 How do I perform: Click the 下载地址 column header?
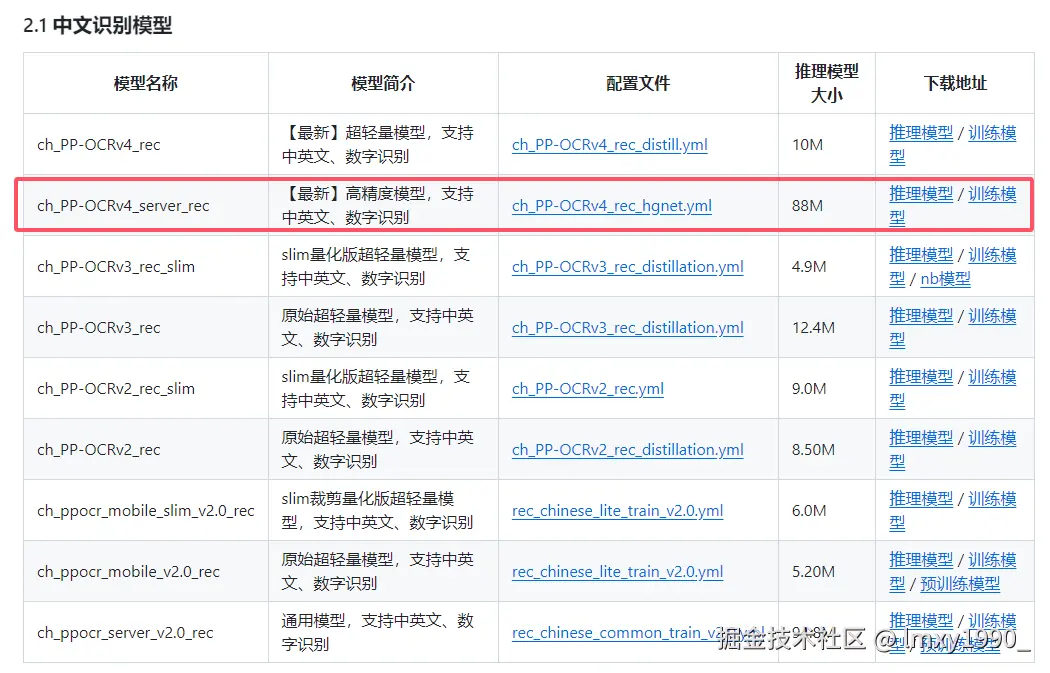pos(955,83)
